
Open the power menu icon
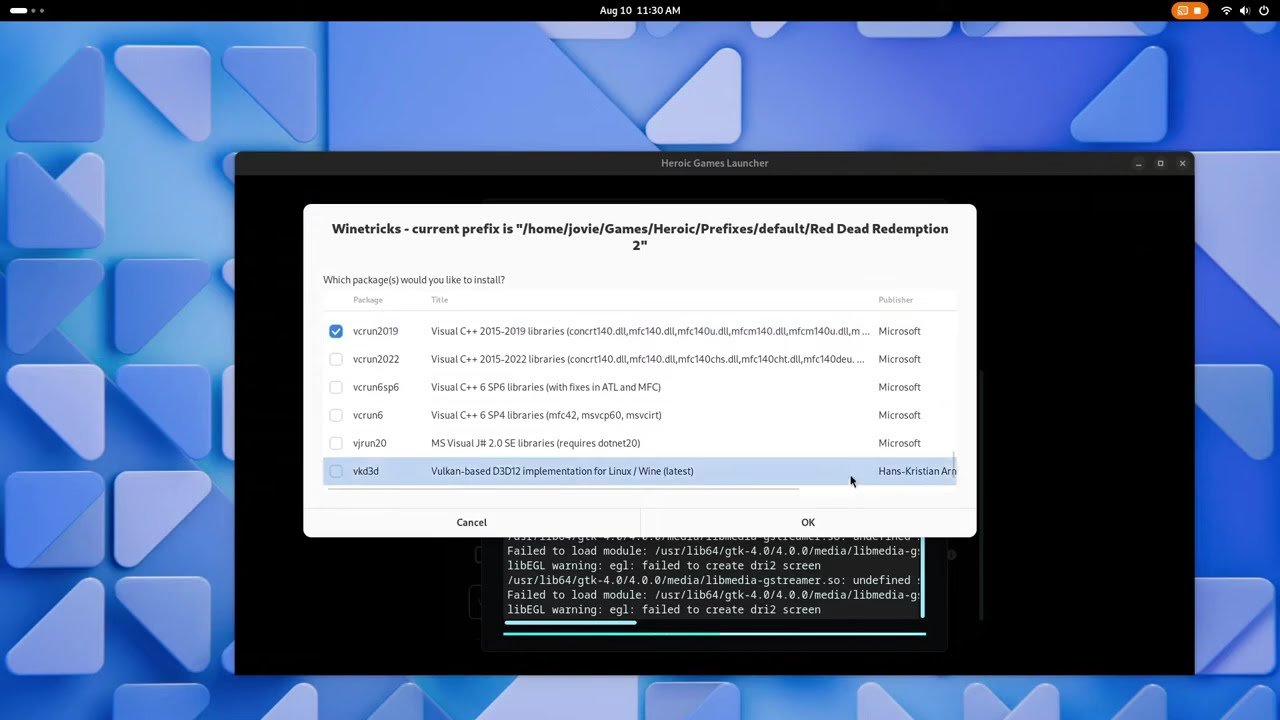pos(1264,10)
